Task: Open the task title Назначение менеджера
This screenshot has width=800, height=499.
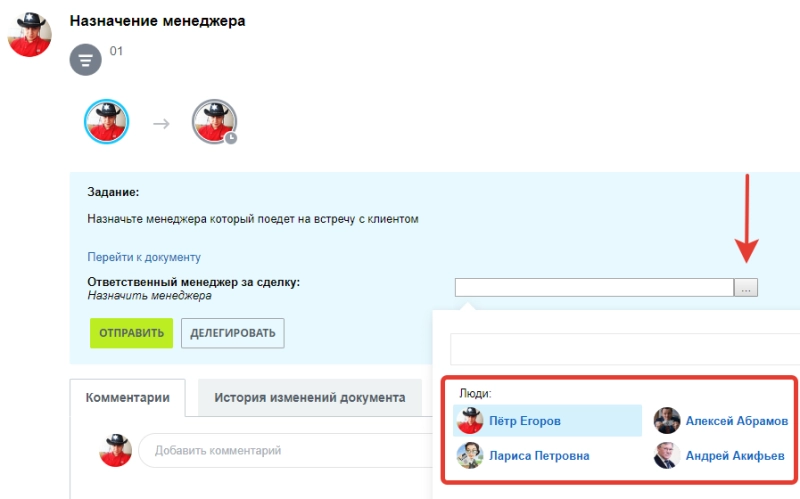Action: coord(157,21)
